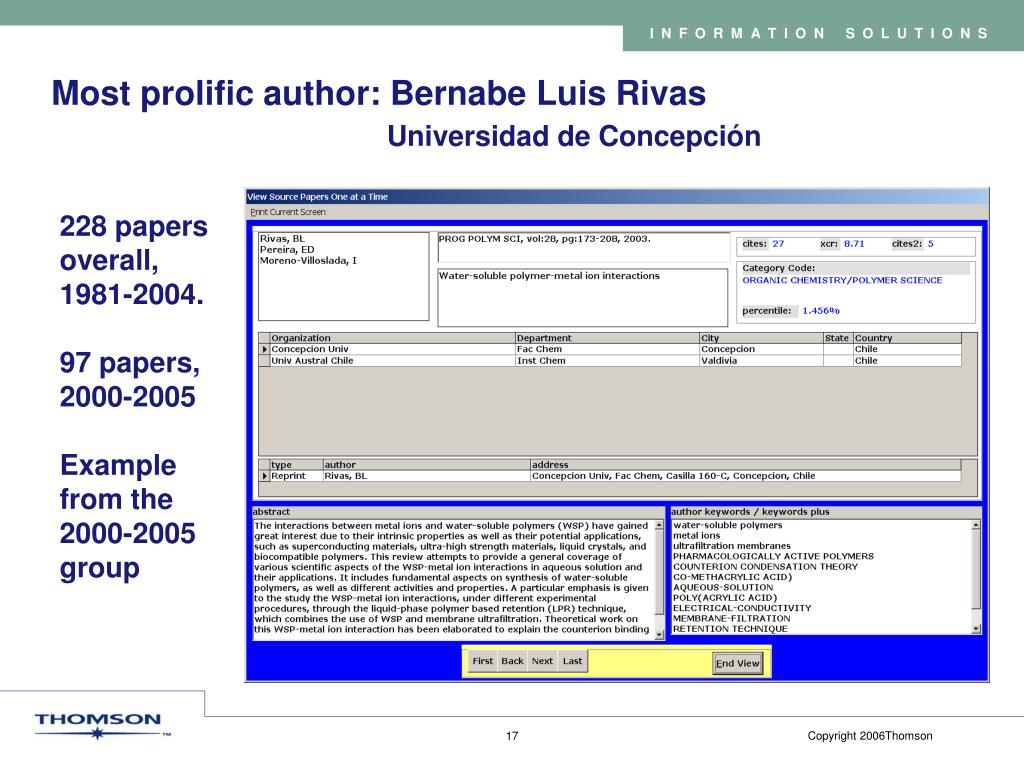
Task: Click author 'Rivas, BL' in author list
Action: tap(282, 239)
